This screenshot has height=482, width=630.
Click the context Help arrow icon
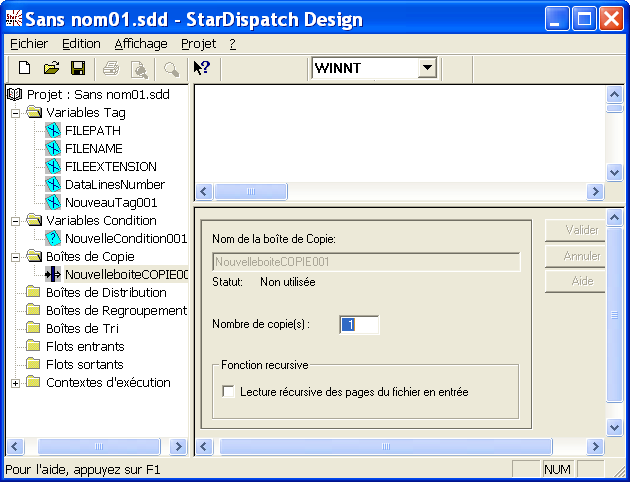[201, 68]
